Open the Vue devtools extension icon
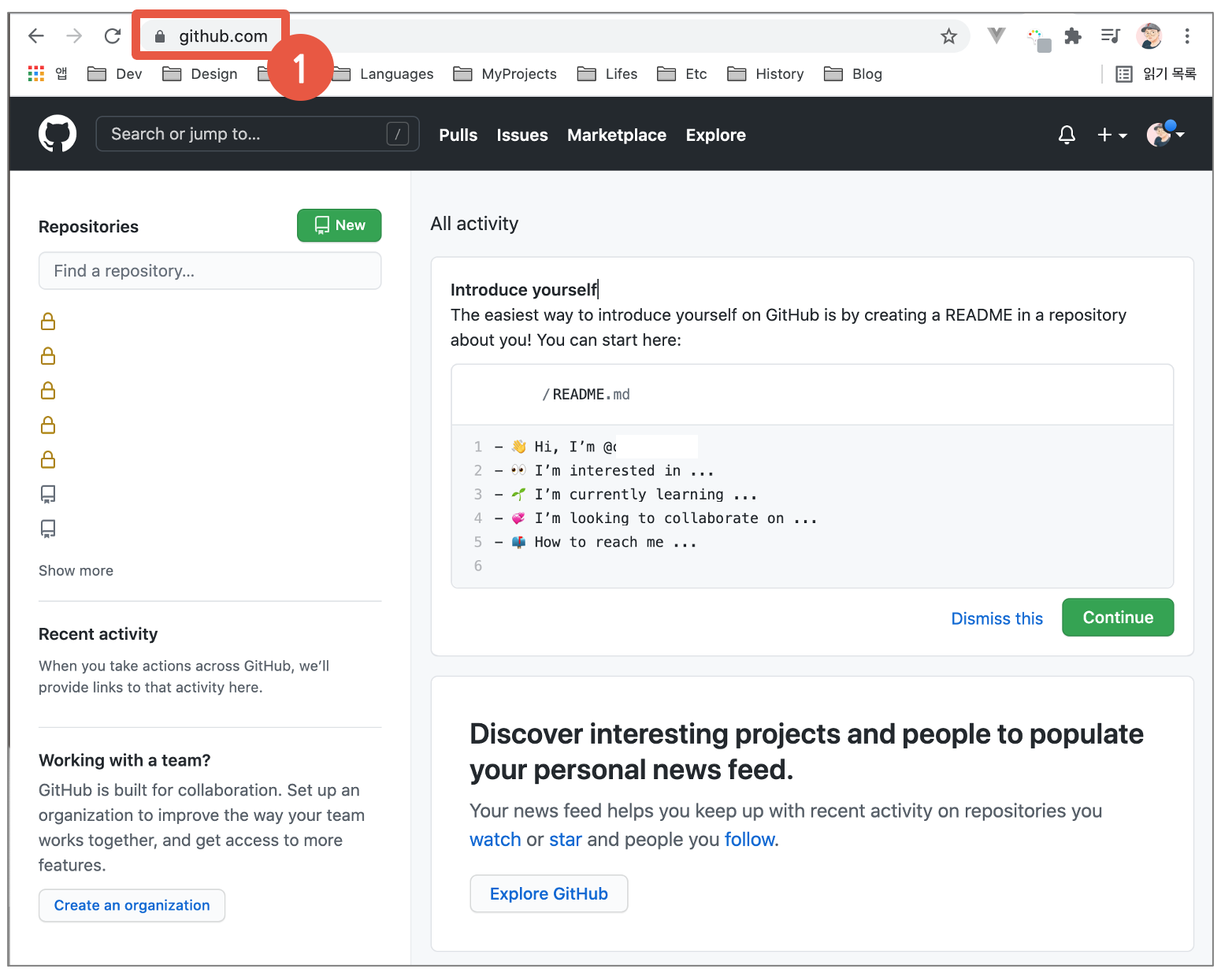Viewport: 1221px width, 980px height. coord(996,35)
